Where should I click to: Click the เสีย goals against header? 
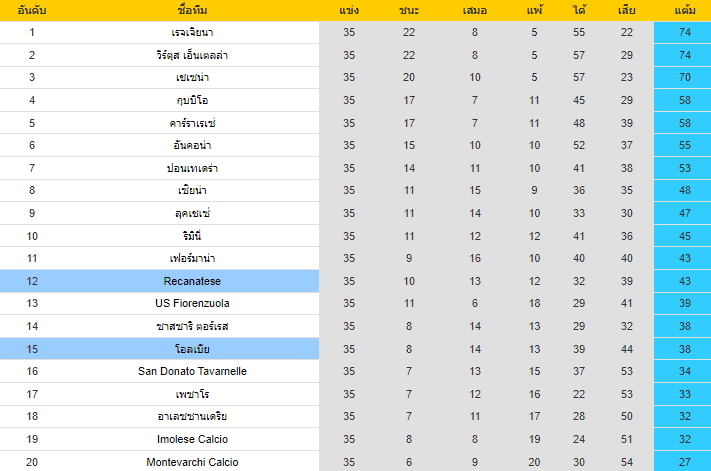[627, 10]
